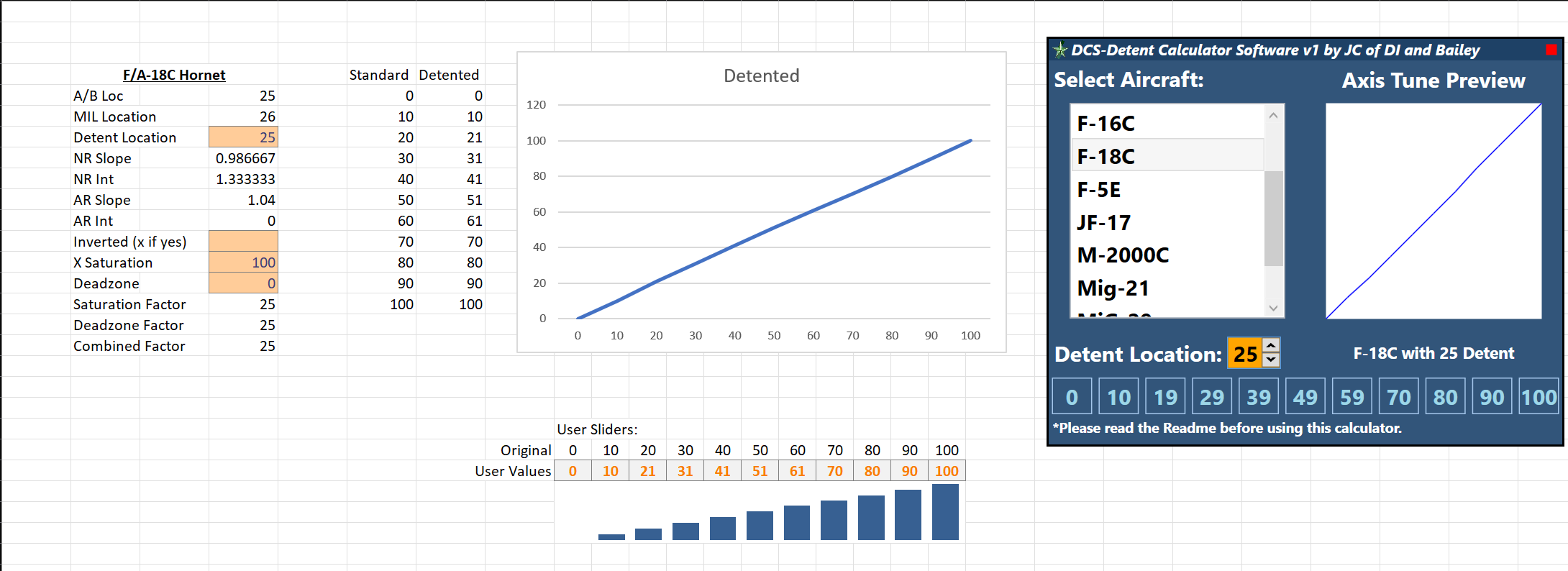The height and width of the screenshot is (571, 1568).
Task: Click output value box 100 in calculator
Action: tap(1539, 396)
